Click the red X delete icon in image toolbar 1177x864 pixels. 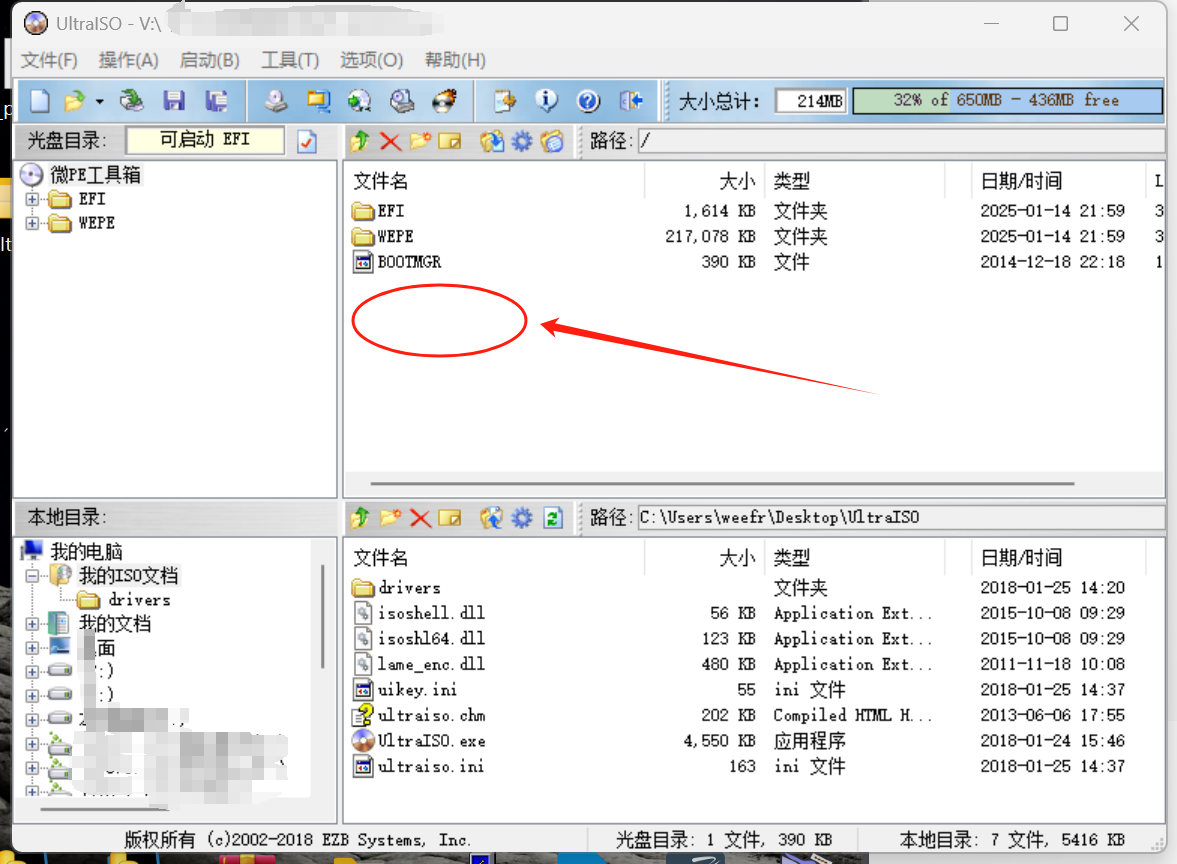390,141
